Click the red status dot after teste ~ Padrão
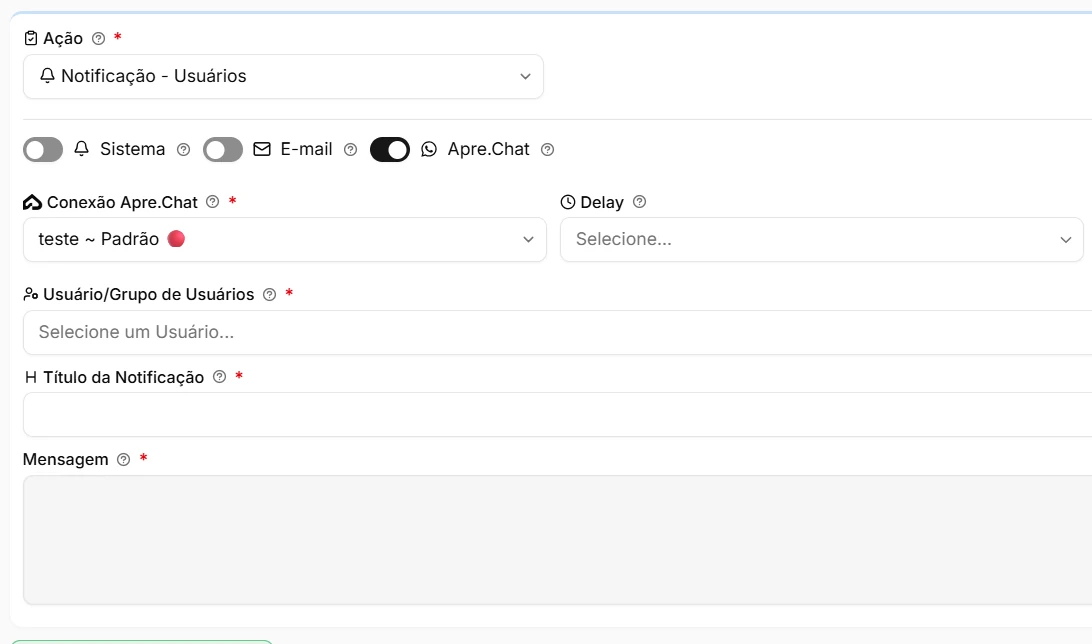1092x644 pixels. coord(176,239)
